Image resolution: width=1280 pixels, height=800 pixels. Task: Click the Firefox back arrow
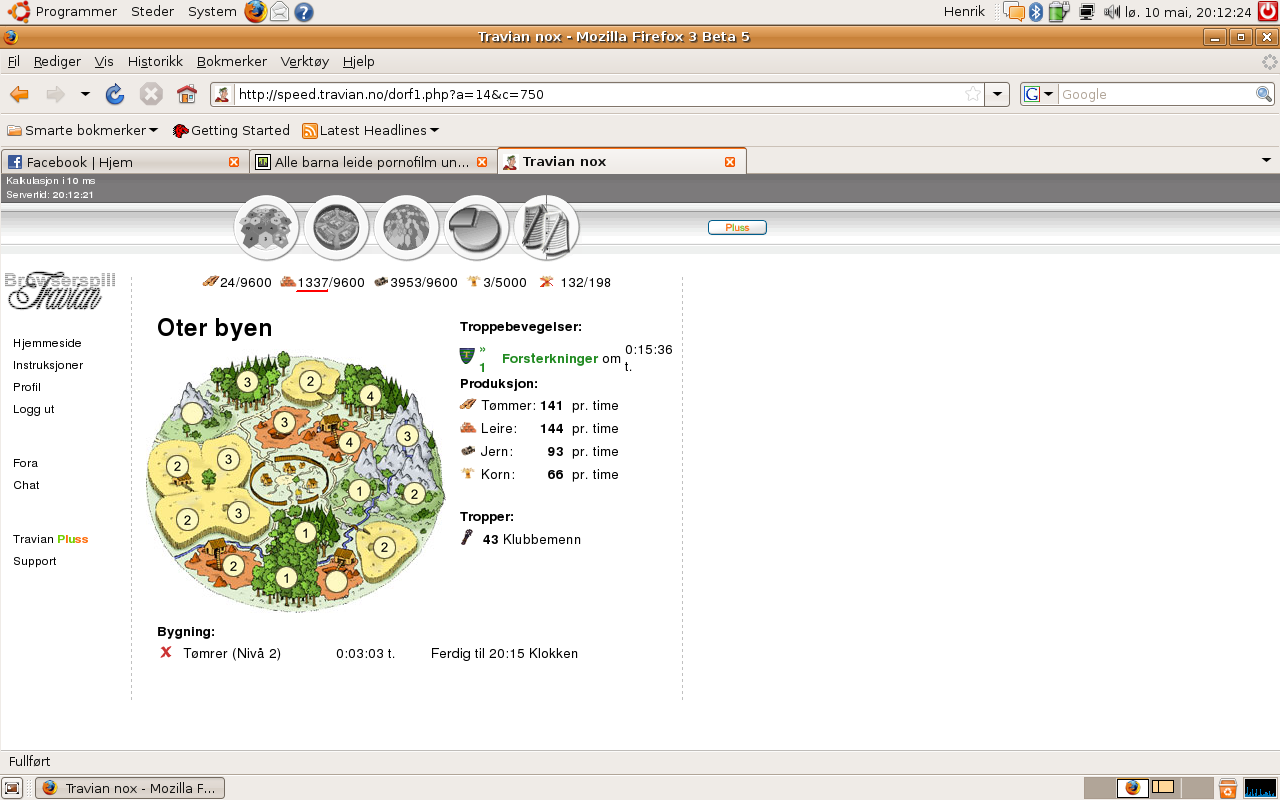[x=19, y=94]
